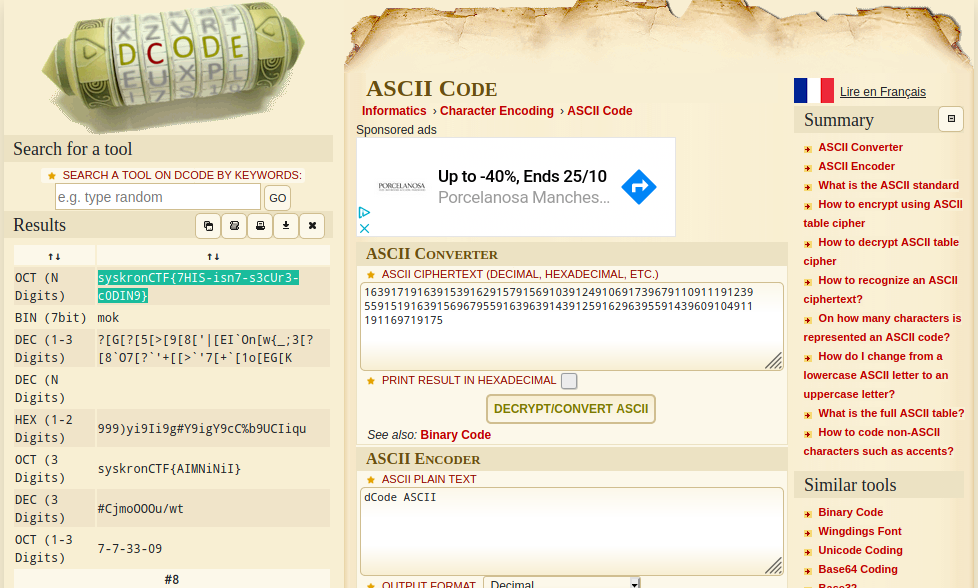Open the ad arrow icon
978x588 pixels.
click(639, 186)
